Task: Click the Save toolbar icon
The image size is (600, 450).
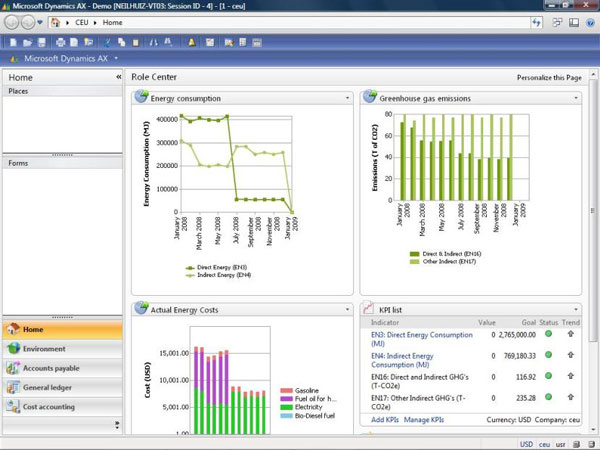Action: pyautogui.click(x=42, y=42)
